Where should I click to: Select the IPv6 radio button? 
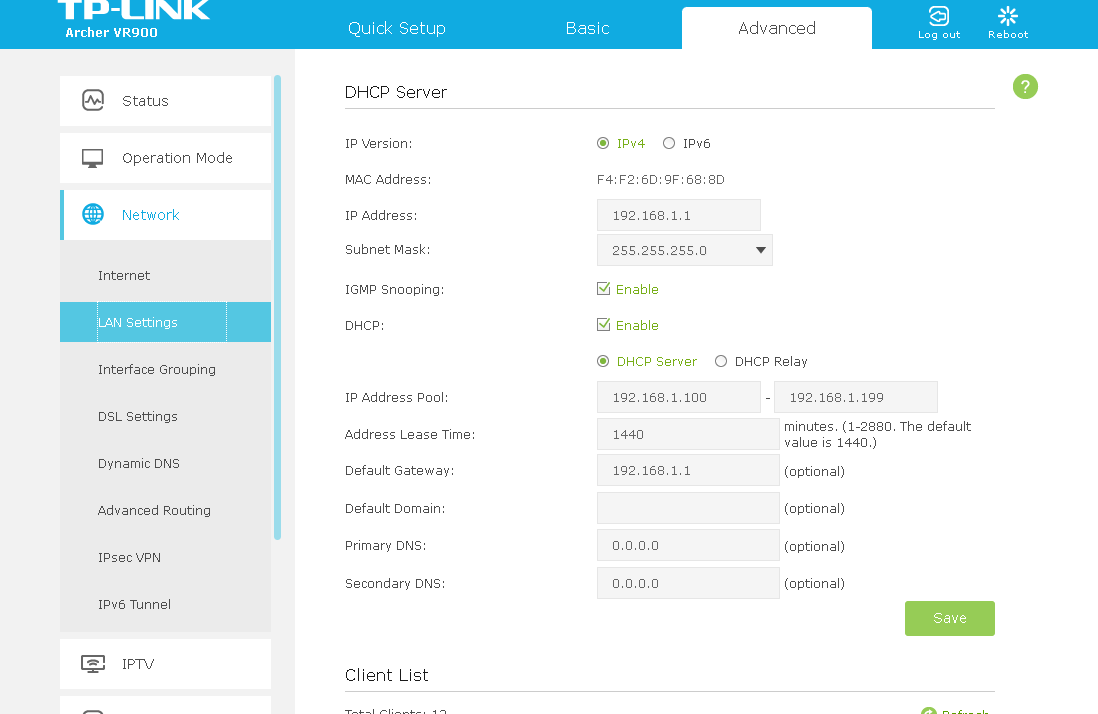pos(669,144)
